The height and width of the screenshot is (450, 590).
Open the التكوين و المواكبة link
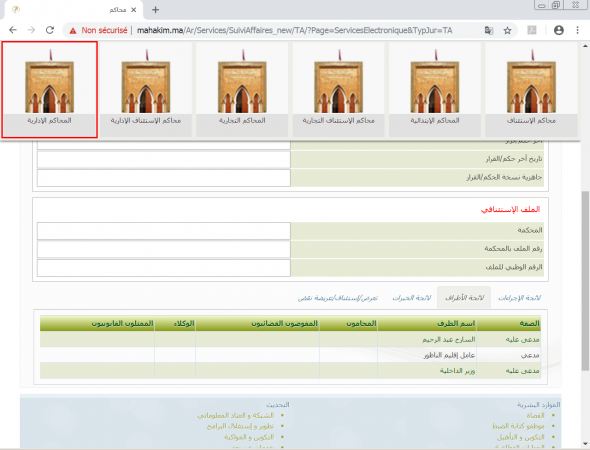(x=249, y=437)
